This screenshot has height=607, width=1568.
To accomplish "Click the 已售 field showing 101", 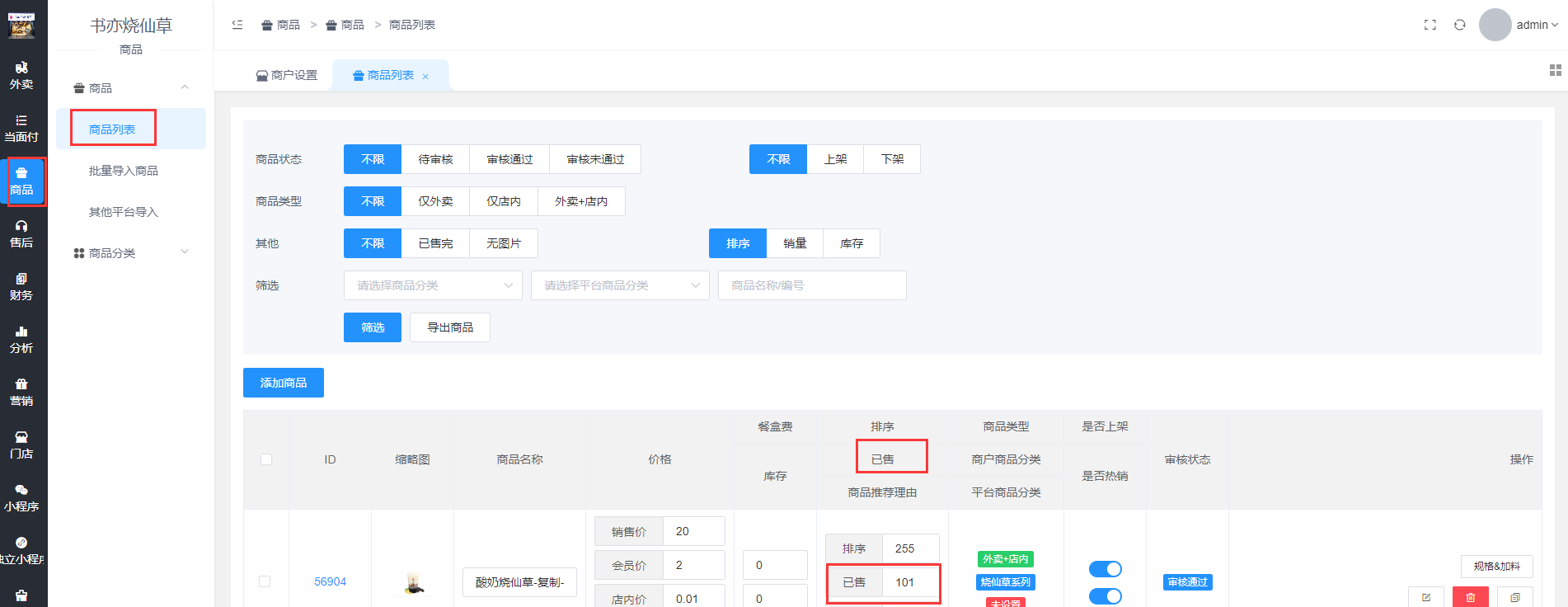I will pos(911,582).
